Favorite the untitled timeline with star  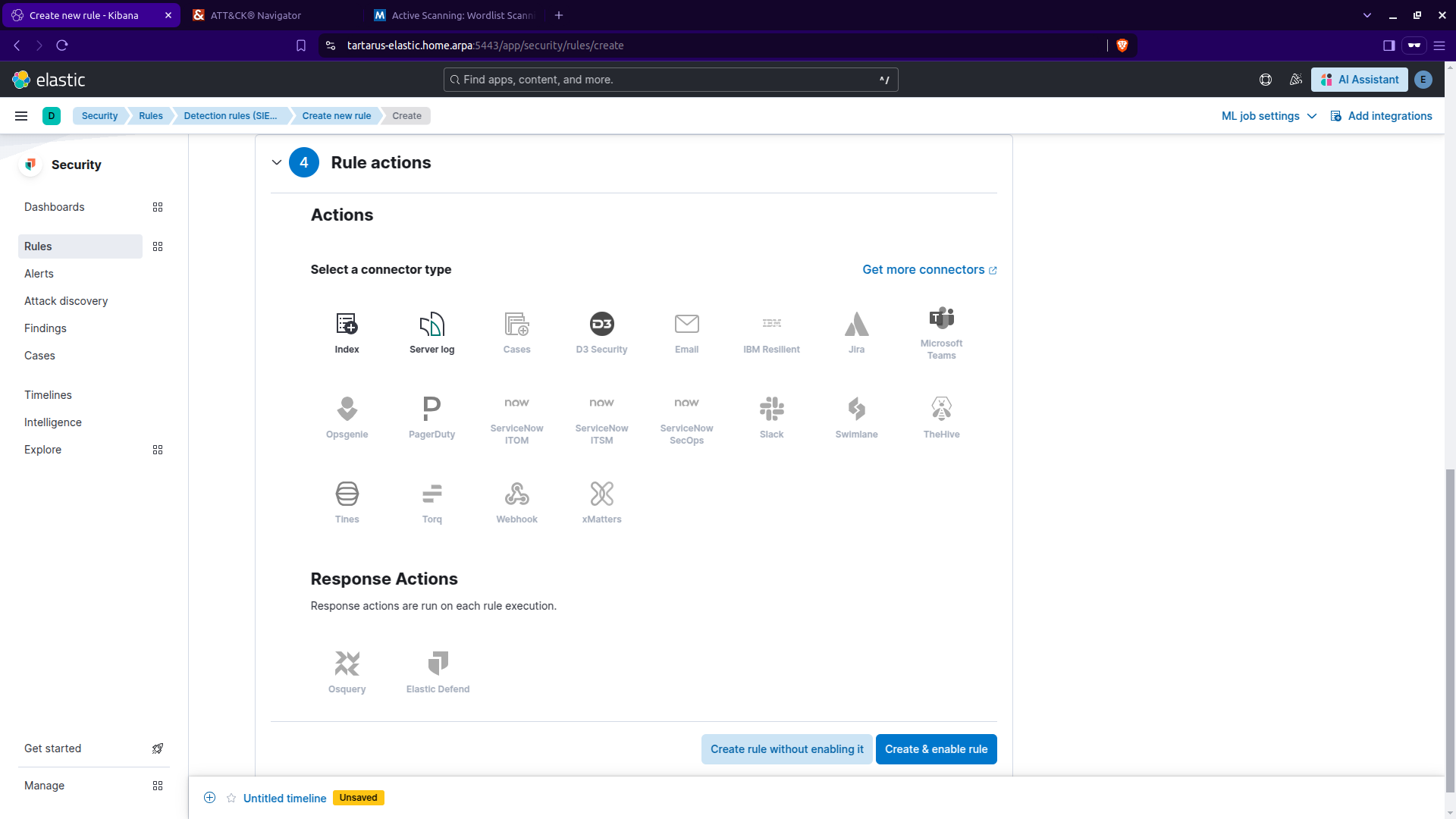pos(231,798)
